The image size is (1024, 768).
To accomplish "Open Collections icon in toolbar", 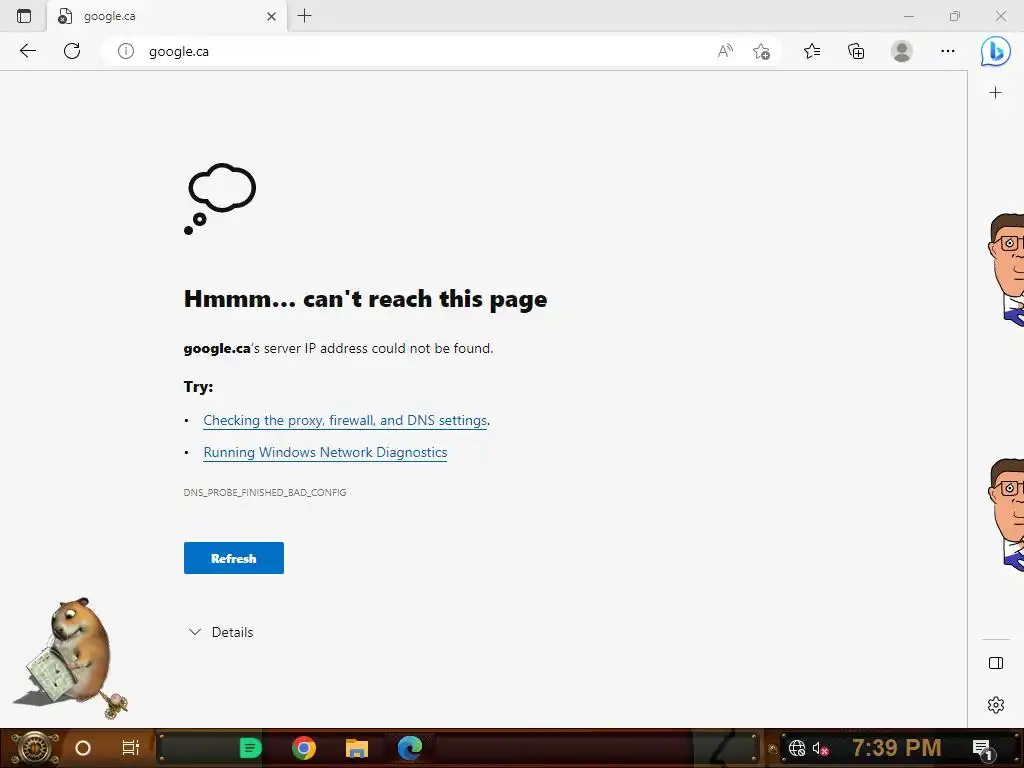I will pyautogui.click(x=856, y=51).
